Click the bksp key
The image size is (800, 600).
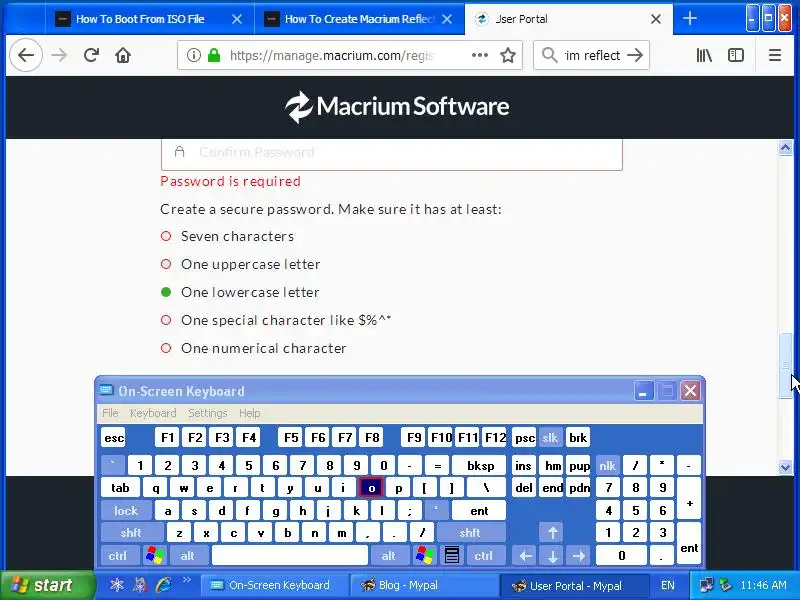click(x=480, y=465)
